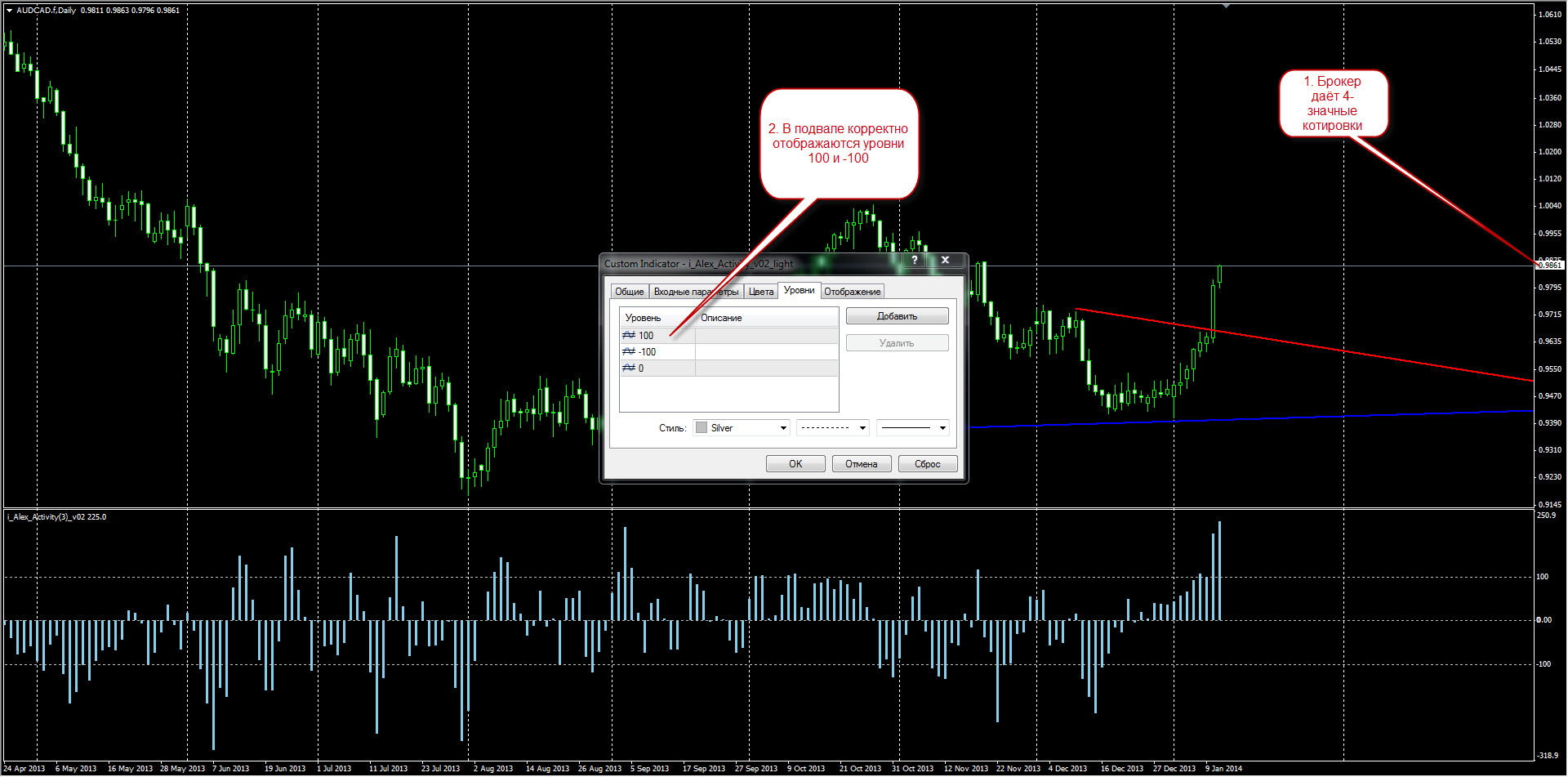This screenshot has height=777, width=1568.
Task: Click the Описание column header
Action: coord(767,318)
